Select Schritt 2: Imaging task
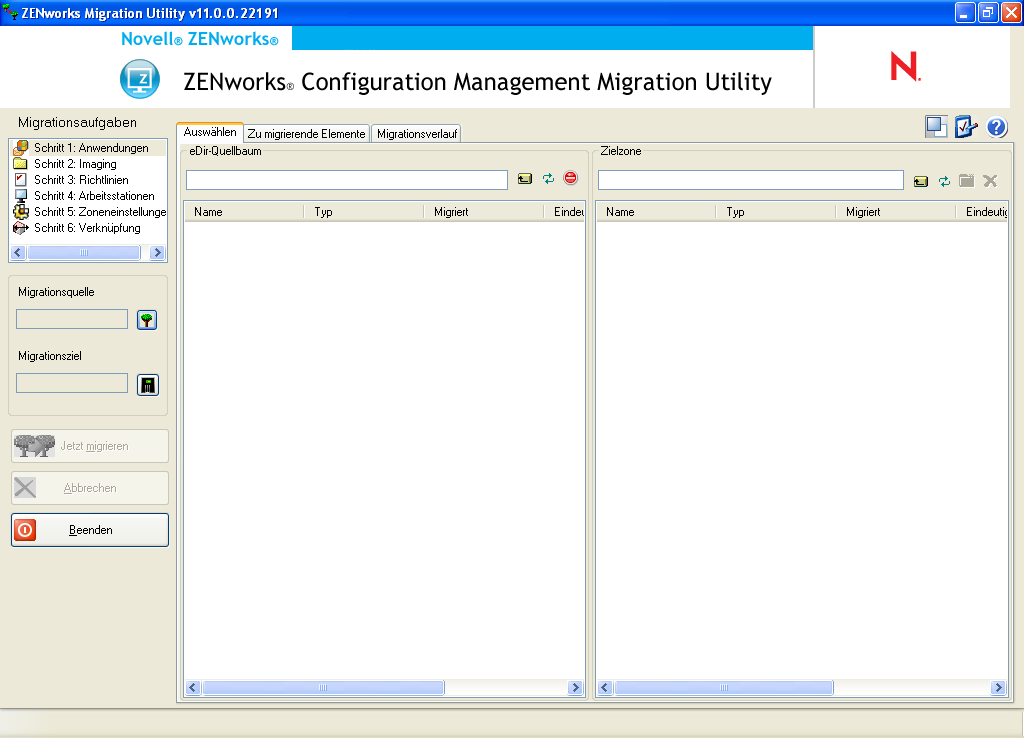1024x738 pixels. [x=75, y=164]
